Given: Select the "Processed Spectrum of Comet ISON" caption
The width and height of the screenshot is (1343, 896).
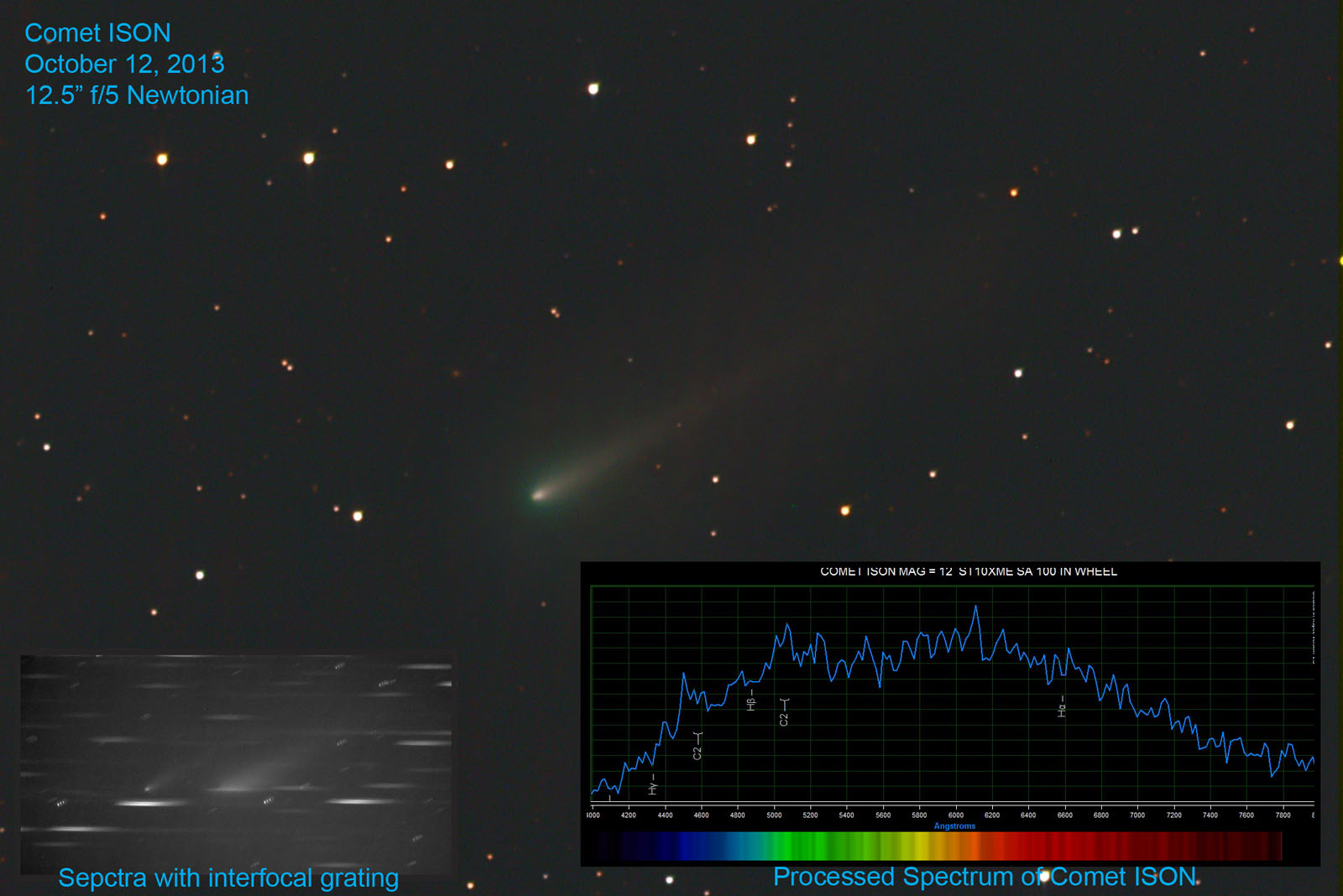Looking at the screenshot, I should [x=984, y=877].
